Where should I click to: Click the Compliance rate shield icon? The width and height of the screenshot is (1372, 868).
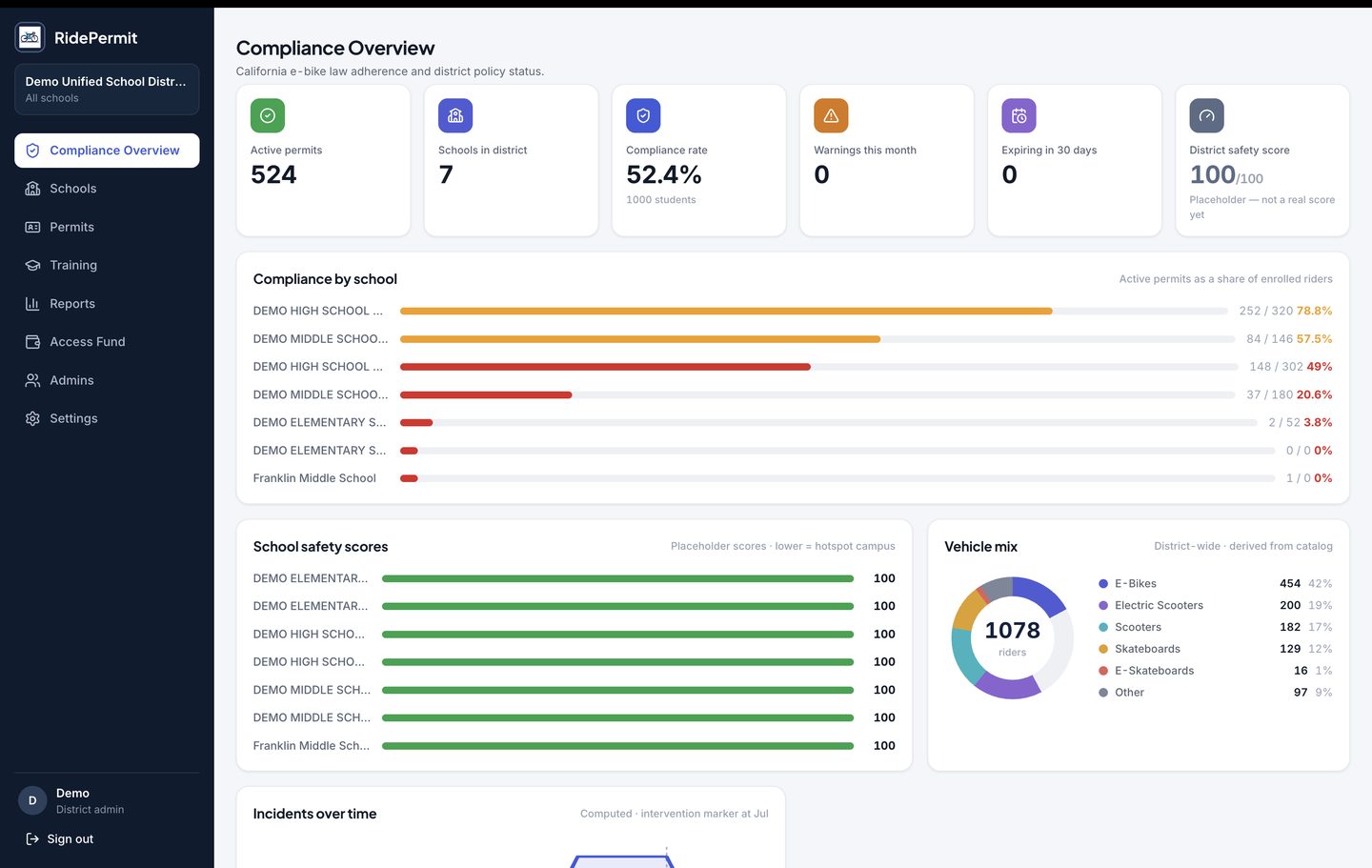643,115
